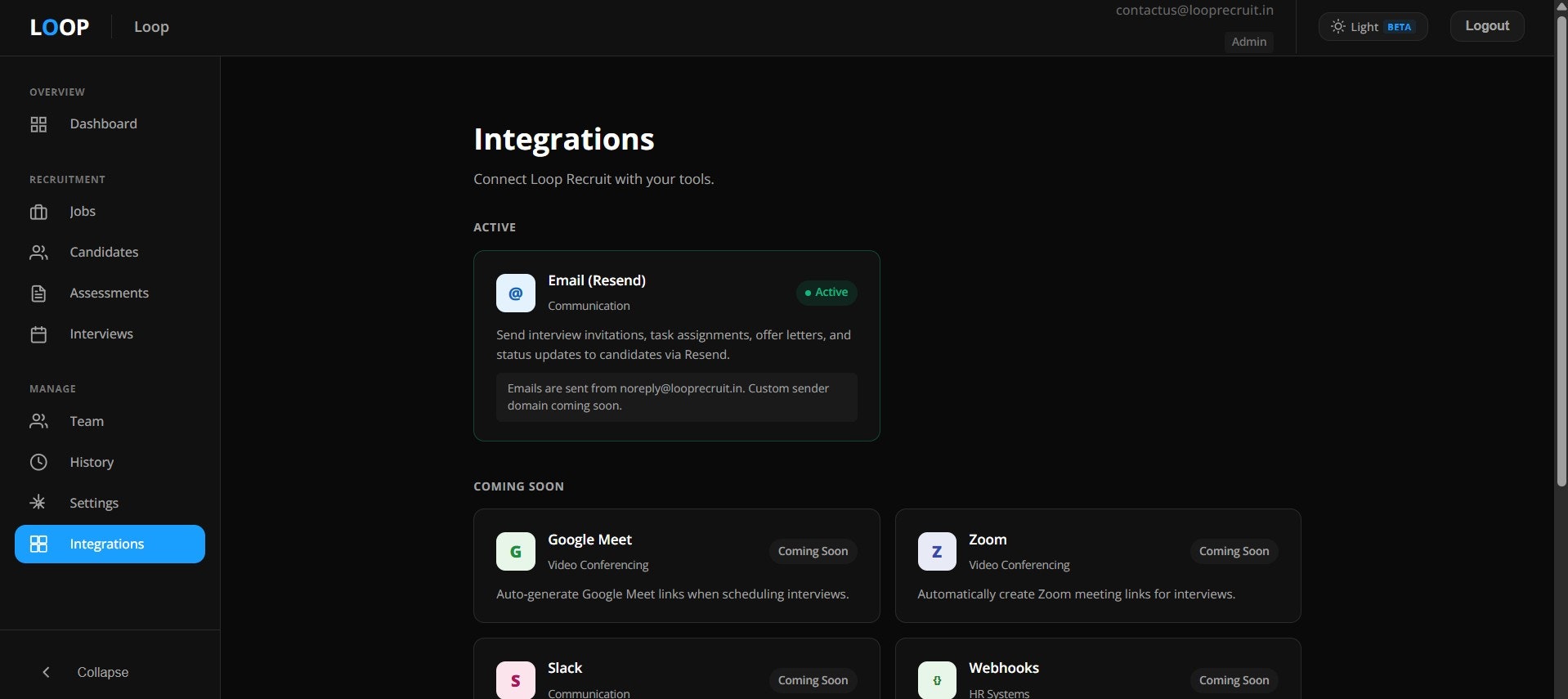
Task: Click the Loop workspace name in header
Action: (x=151, y=27)
